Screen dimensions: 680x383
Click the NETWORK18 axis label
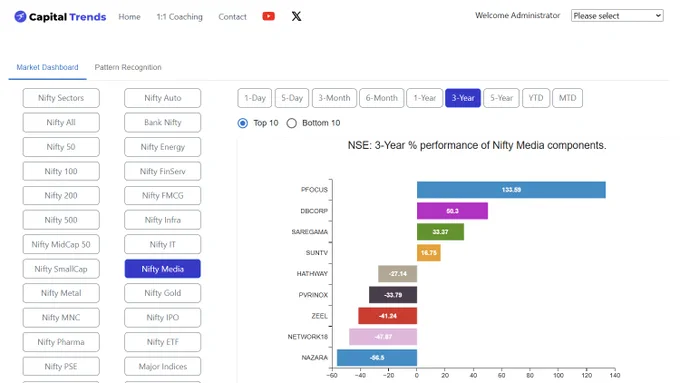tap(308, 337)
